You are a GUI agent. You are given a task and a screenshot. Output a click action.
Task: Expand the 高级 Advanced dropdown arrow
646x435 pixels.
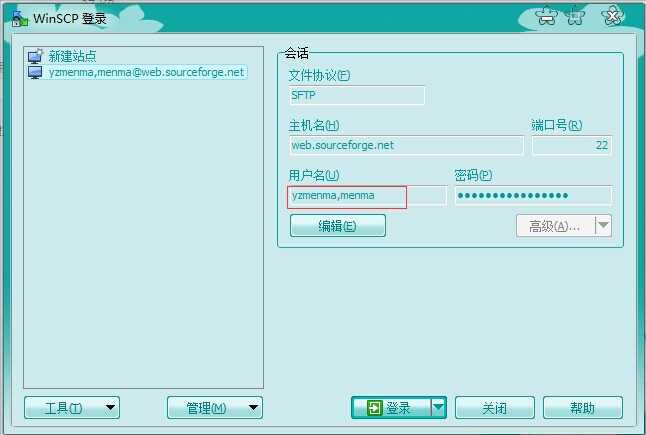tap(604, 226)
